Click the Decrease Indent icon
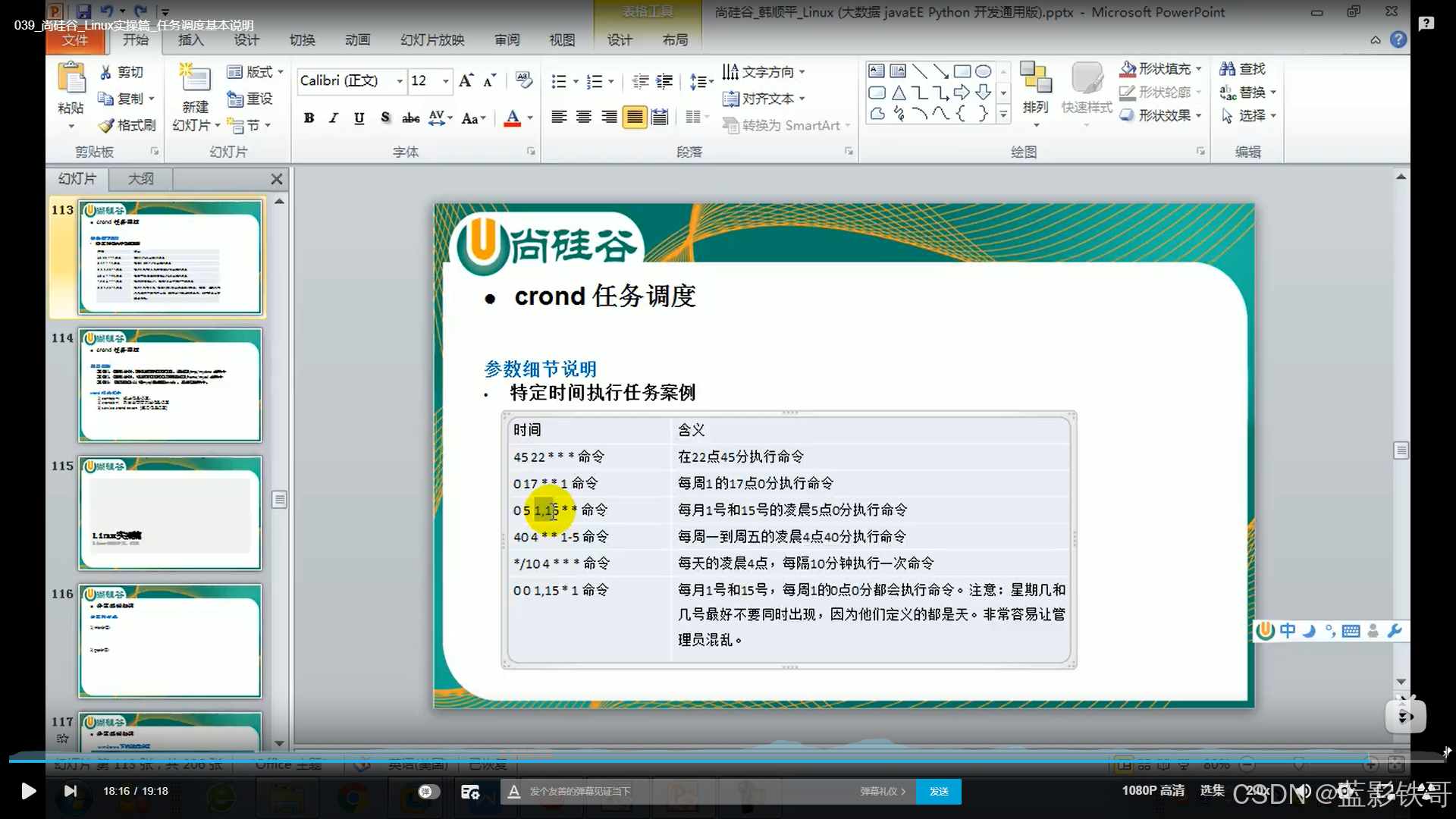 [x=641, y=81]
